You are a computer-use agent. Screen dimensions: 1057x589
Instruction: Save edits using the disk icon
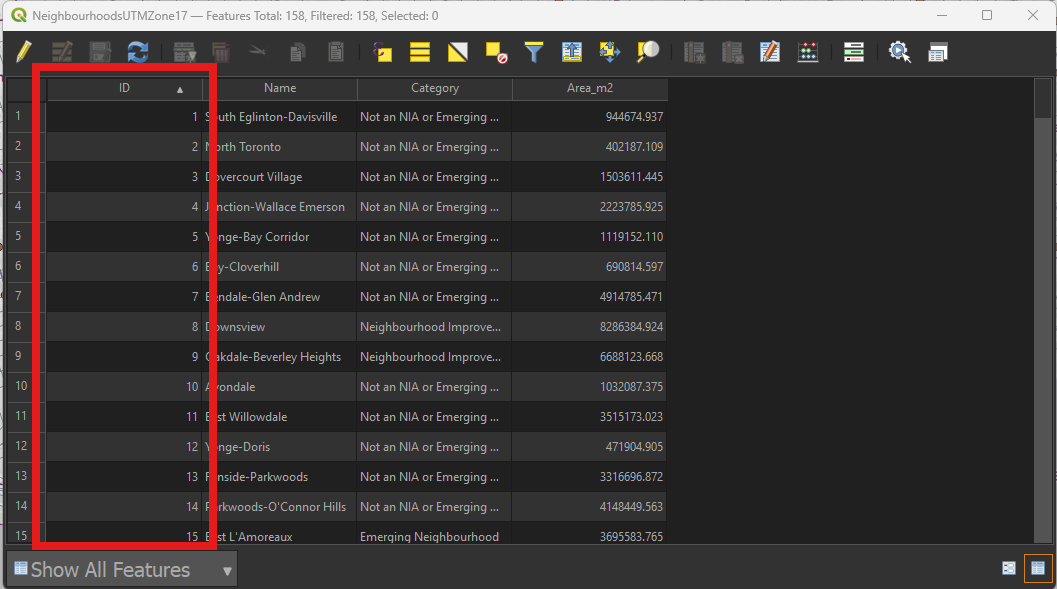point(100,52)
